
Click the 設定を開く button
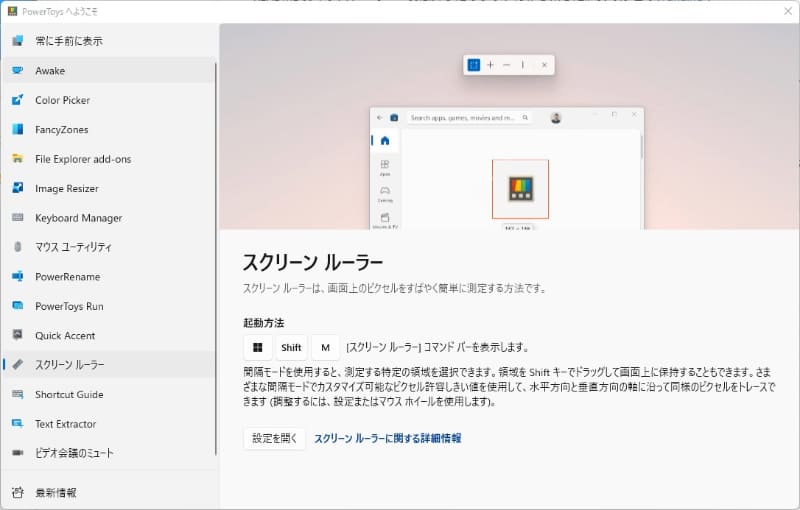[x=274, y=439]
